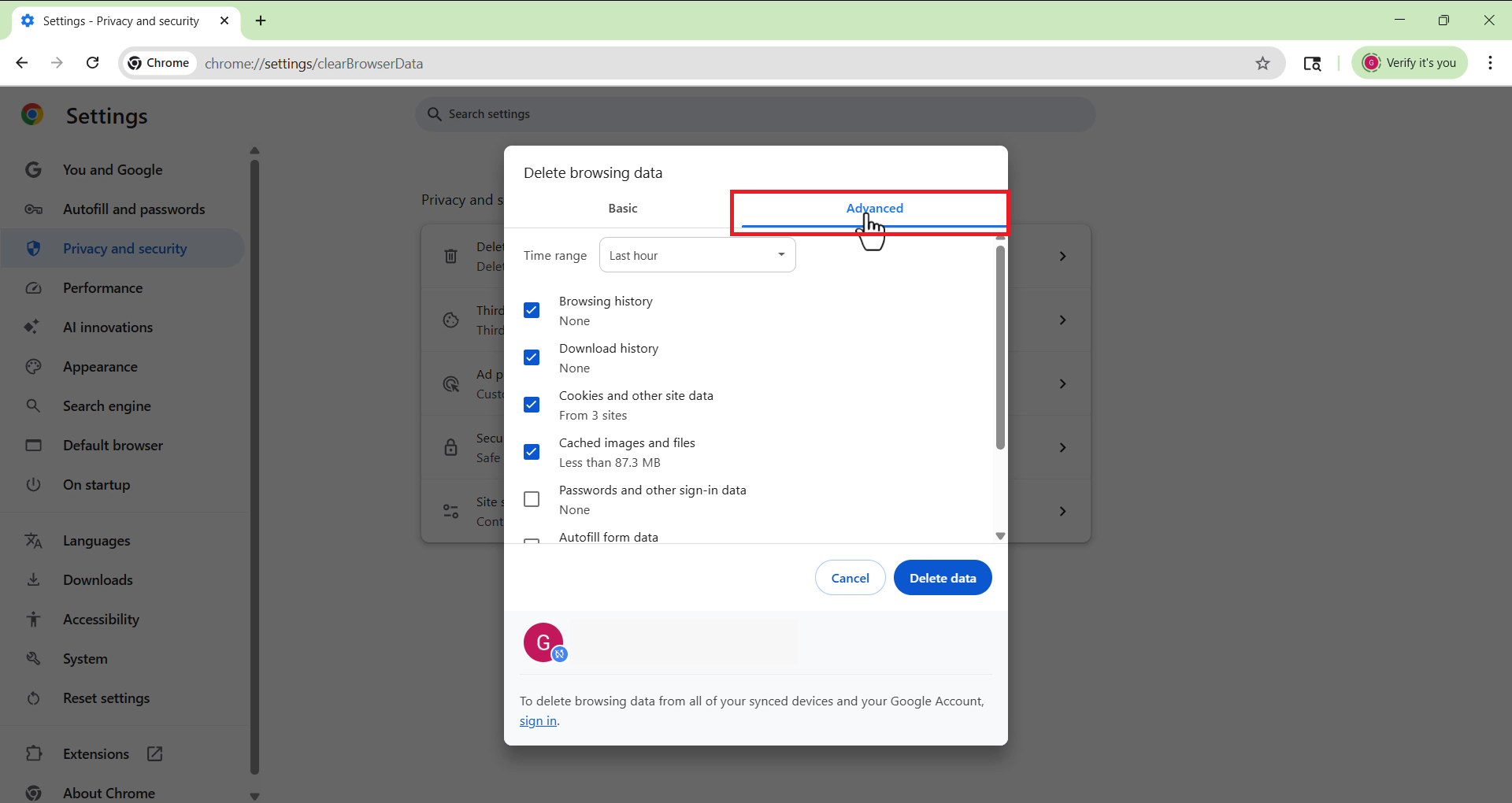The height and width of the screenshot is (803, 1512).
Task: Click the bookmark star icon in address bar
Action: (x=1262, y=64)
